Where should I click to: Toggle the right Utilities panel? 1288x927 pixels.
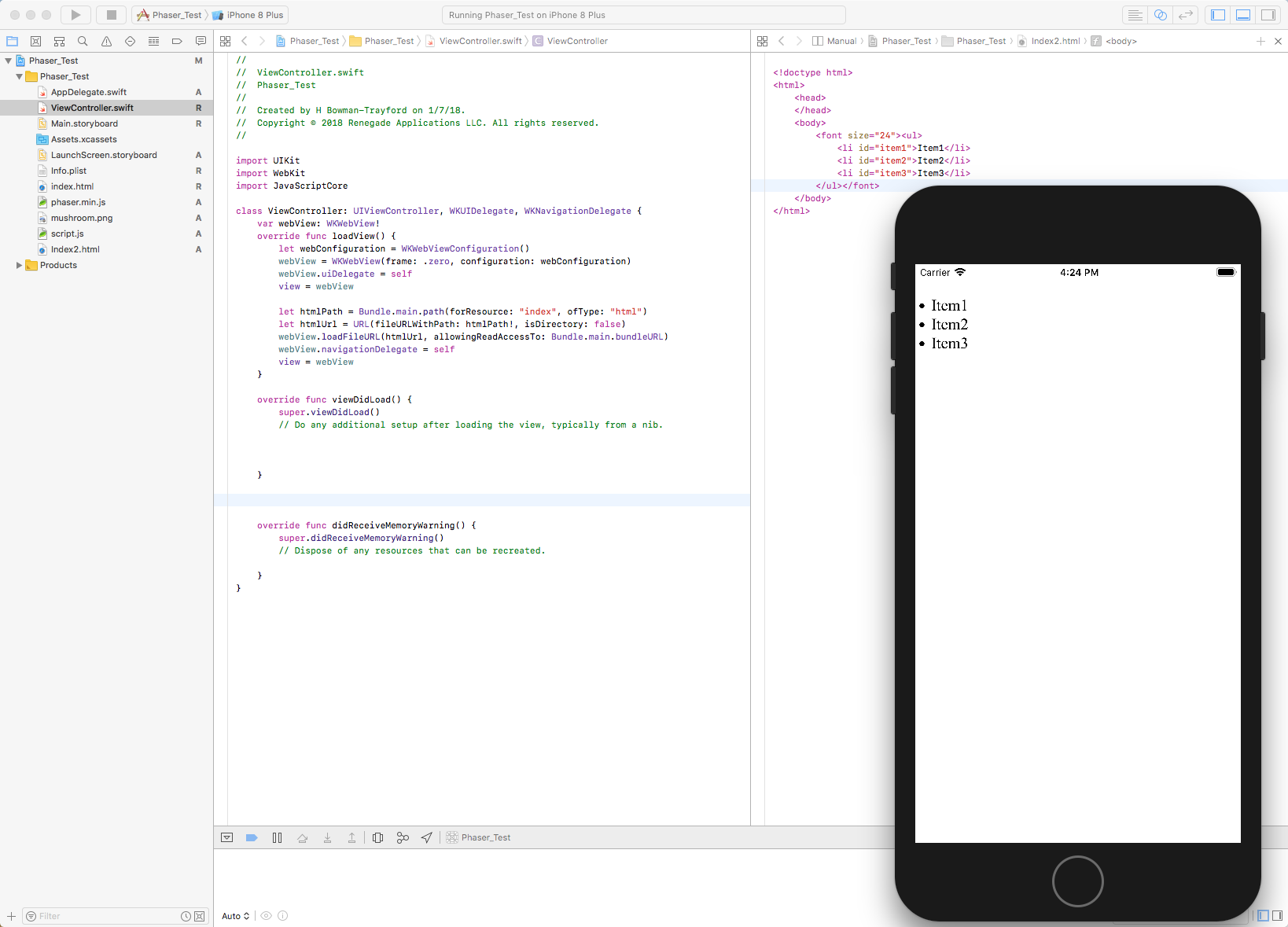[x=1268, y=15]
